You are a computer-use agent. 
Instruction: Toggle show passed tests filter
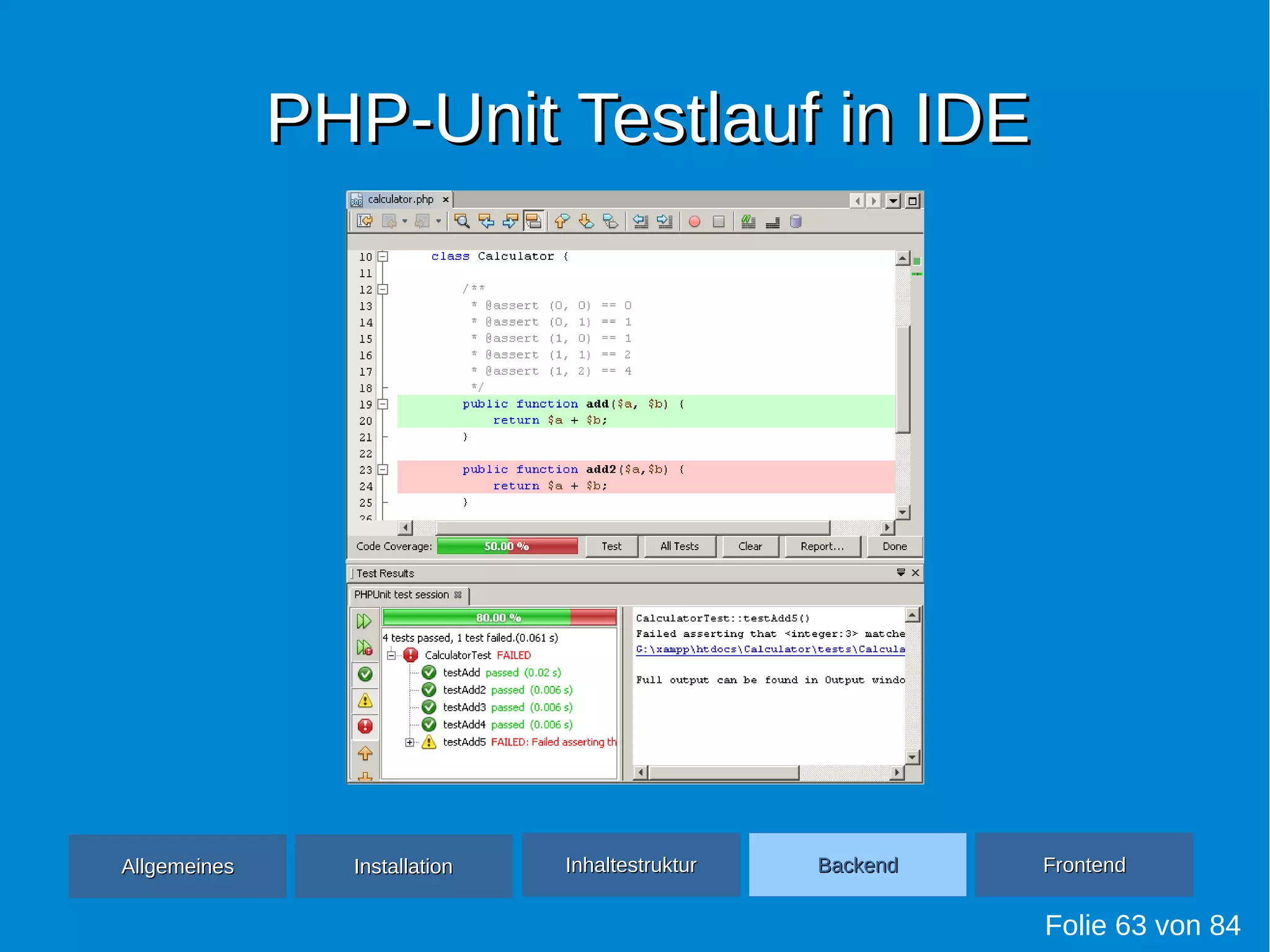click(x=365, y=674)
